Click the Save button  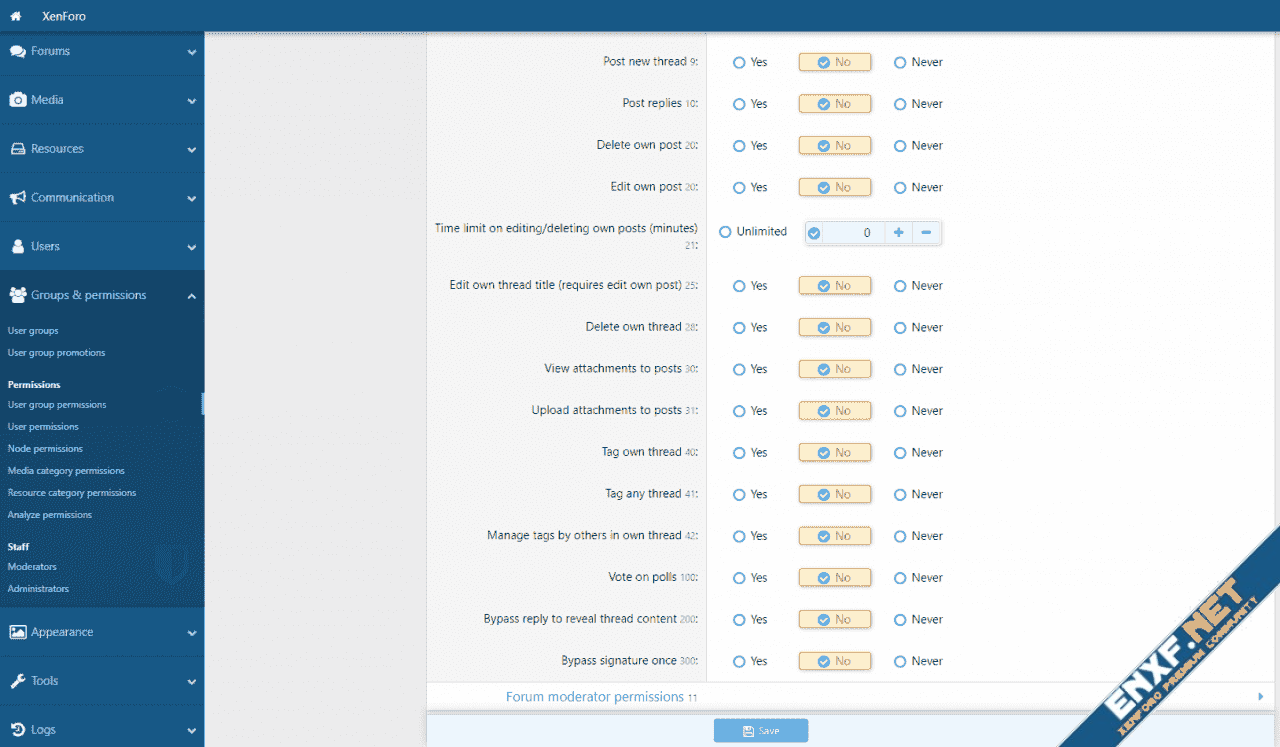(x=760, y=731)
